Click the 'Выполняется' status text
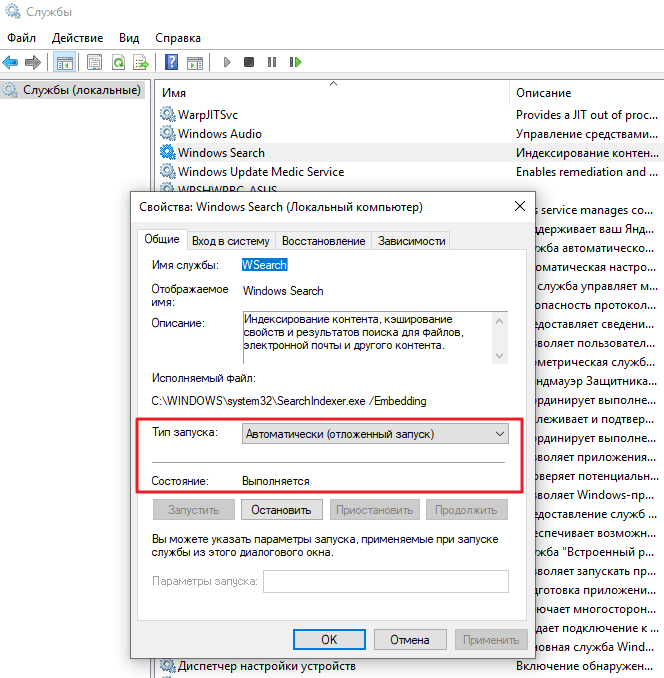 [x=276, y=481]
